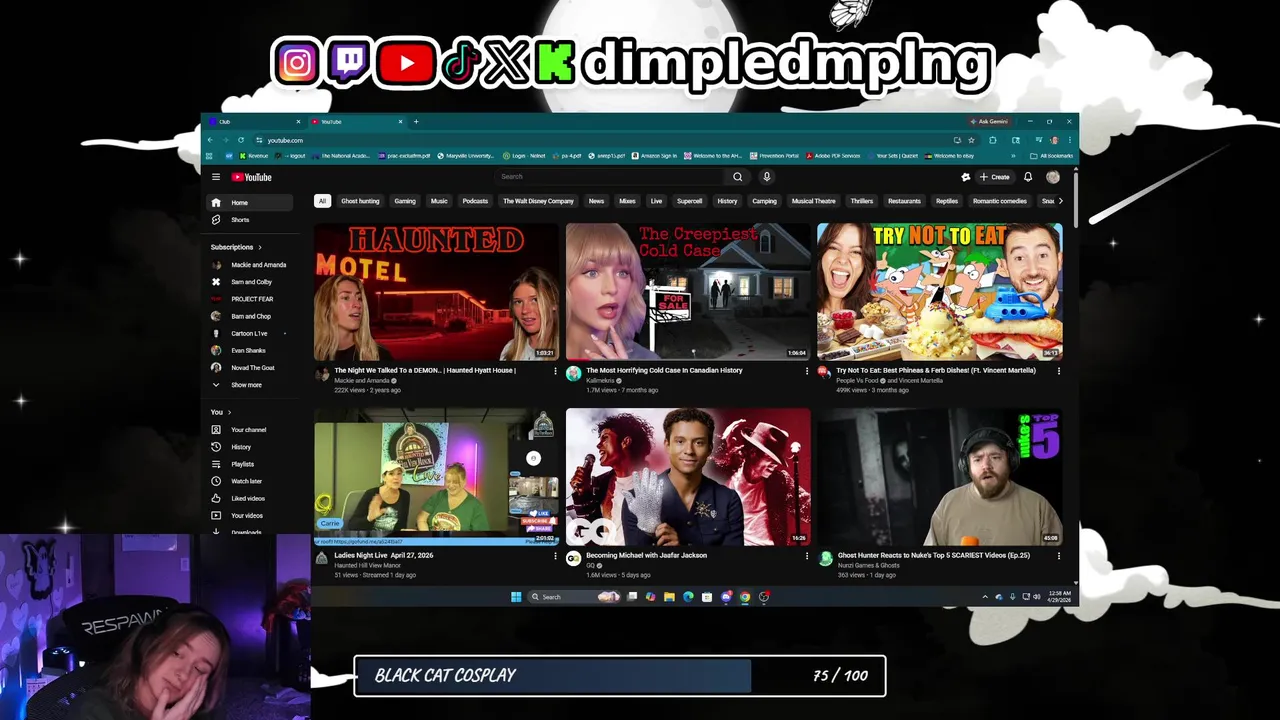The height and width of the screenshot is (720, 1280).
Task: Open Bam and Chop subscription
Action: tap(250, 316)
